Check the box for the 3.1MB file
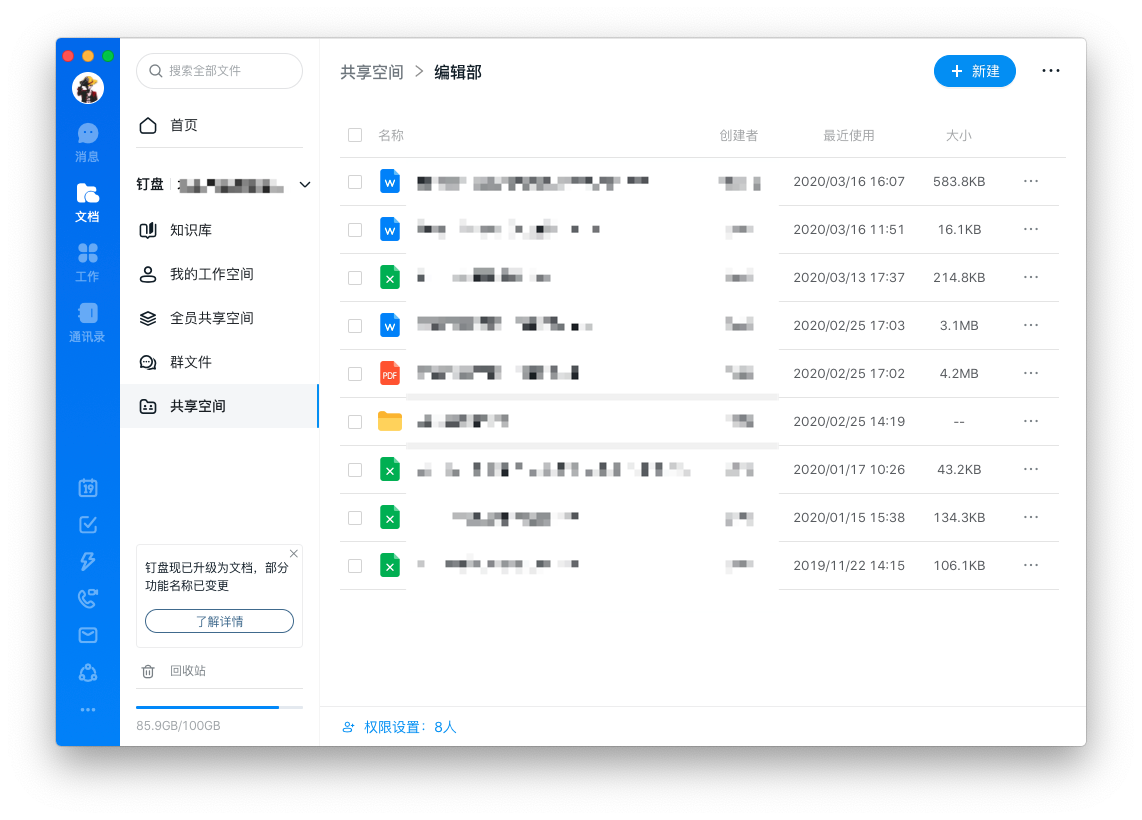This screenshot has height=820, width=1142. tap(355, 326)
